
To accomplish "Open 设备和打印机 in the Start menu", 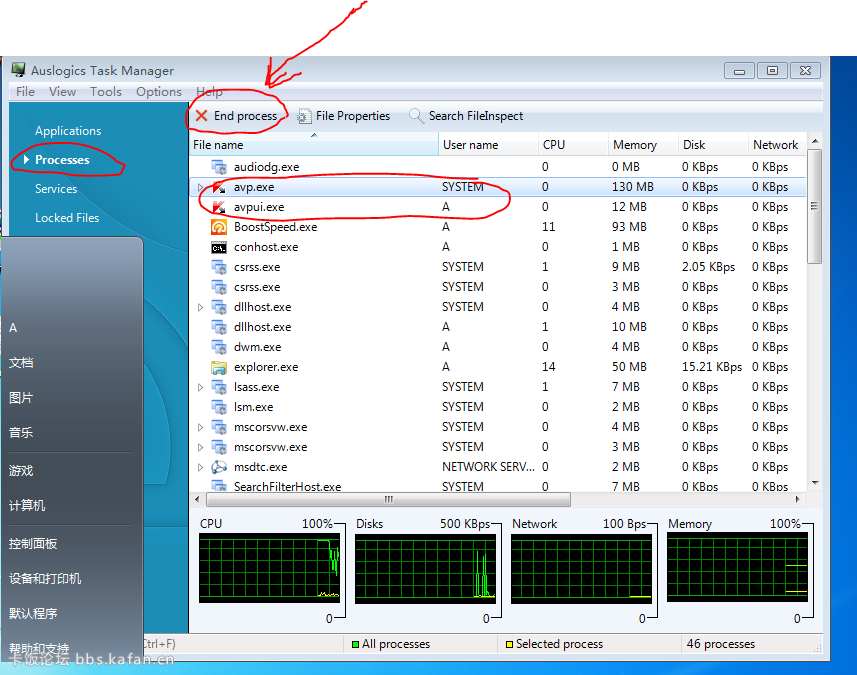I will point(45,579).
